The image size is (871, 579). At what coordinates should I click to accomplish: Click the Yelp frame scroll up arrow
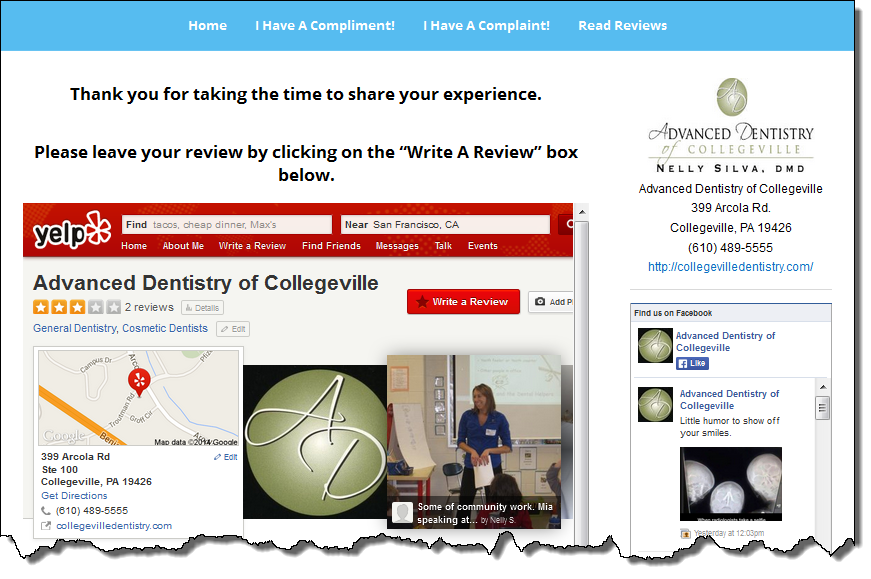pyautogui.click(x=582, y=212)
